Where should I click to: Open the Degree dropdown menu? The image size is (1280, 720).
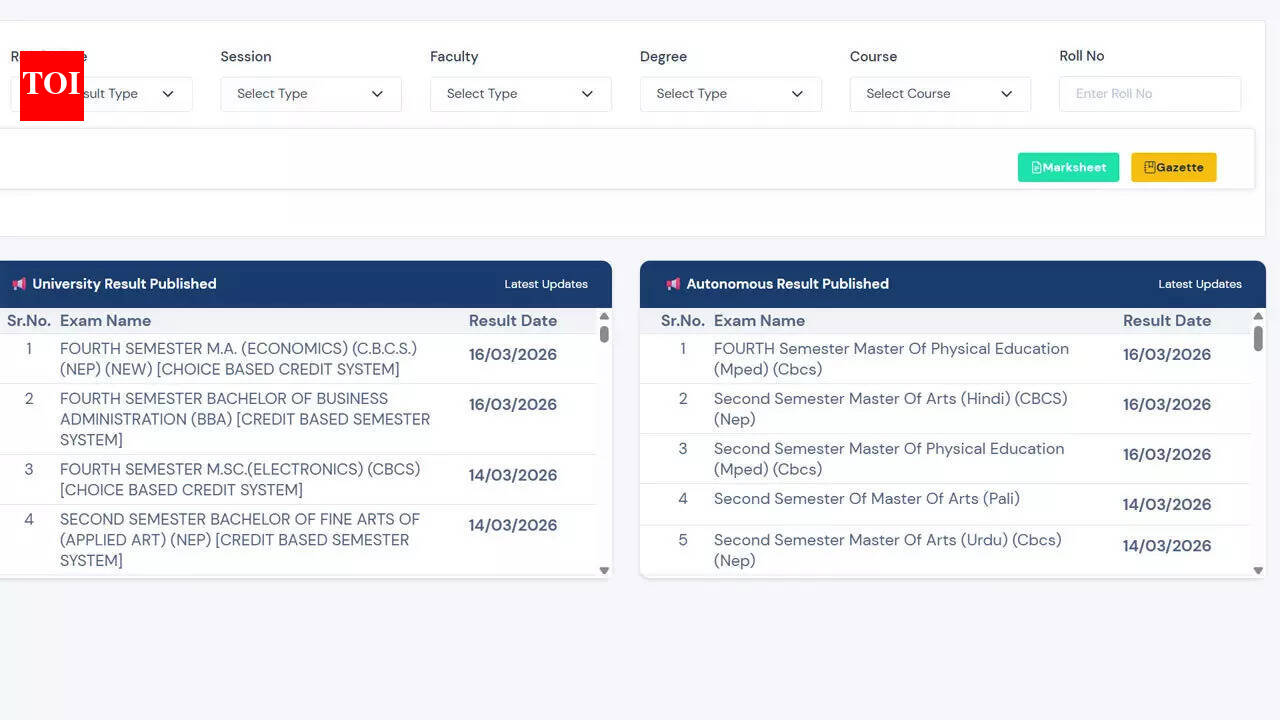tap(730, 94)
